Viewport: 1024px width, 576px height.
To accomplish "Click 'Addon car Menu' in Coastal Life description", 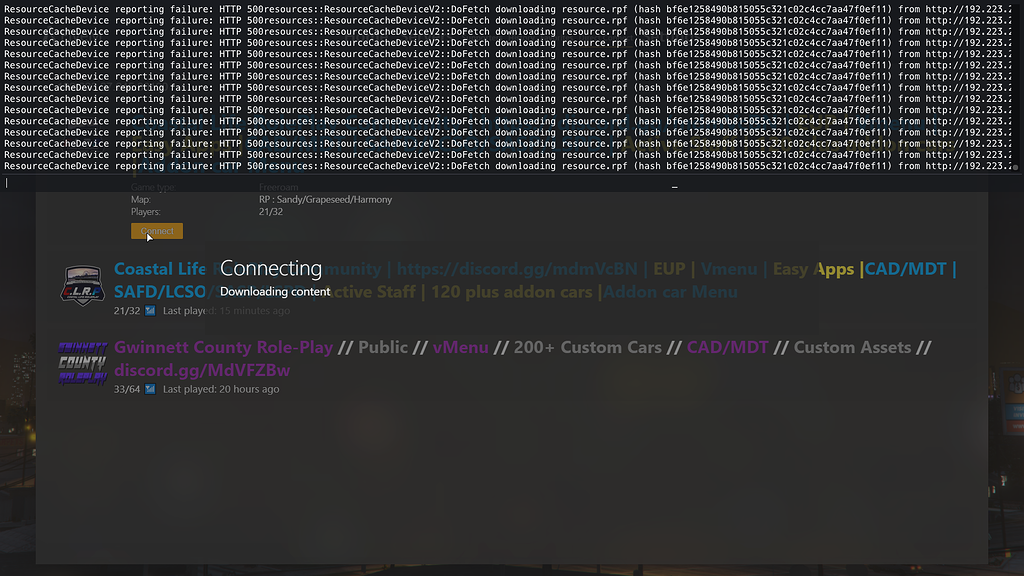I will [x=670, y=292].
